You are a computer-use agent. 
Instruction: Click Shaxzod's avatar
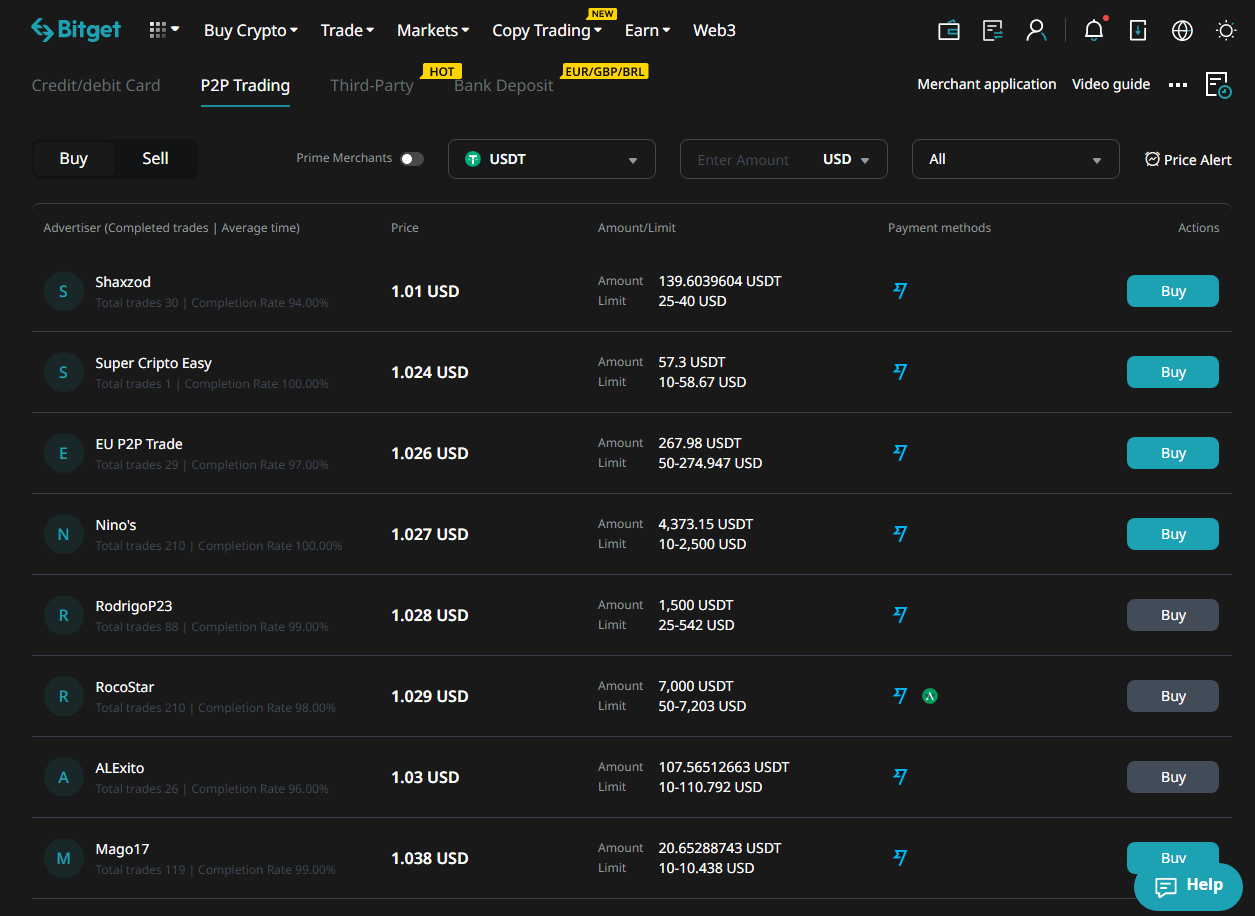(64, 292)
